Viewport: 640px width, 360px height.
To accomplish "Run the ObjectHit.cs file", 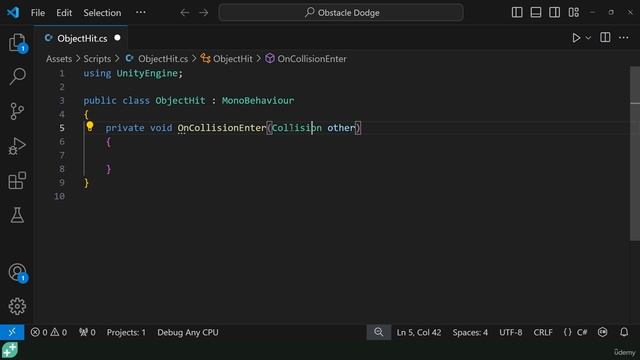I will coord(576,38).
